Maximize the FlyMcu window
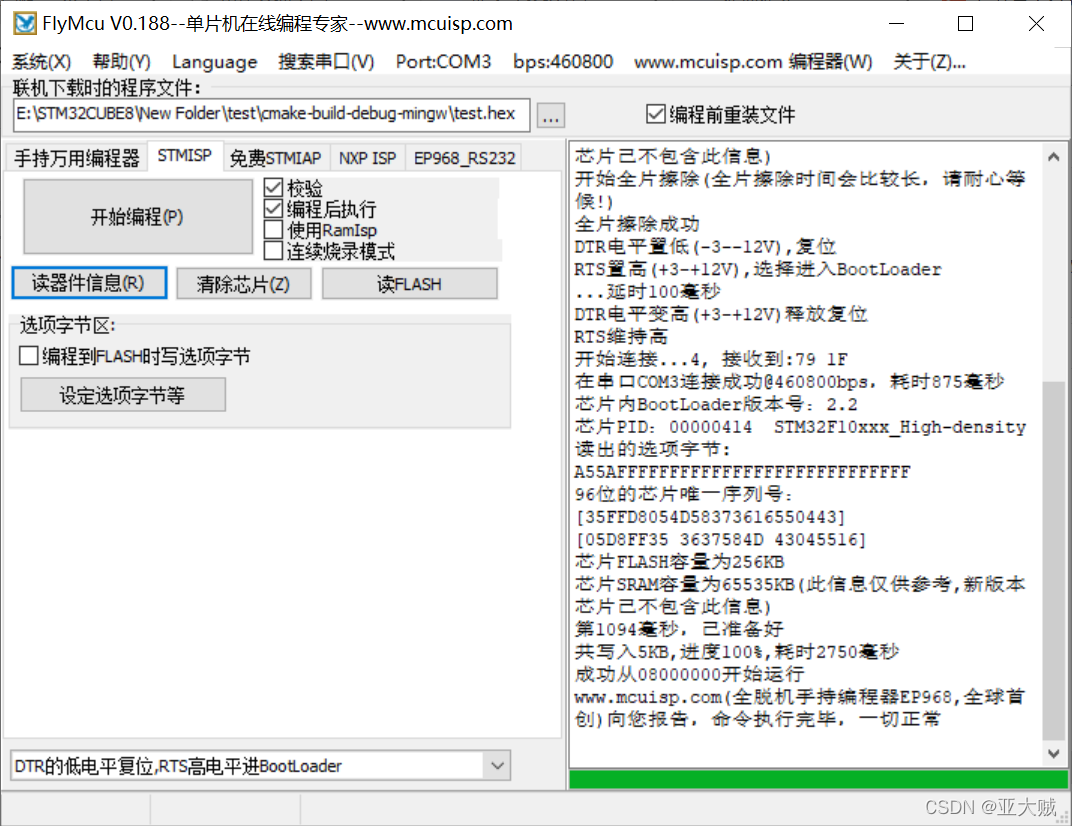Image resolution: width=1072 pixels, height=826 pixels. (965, 24)
